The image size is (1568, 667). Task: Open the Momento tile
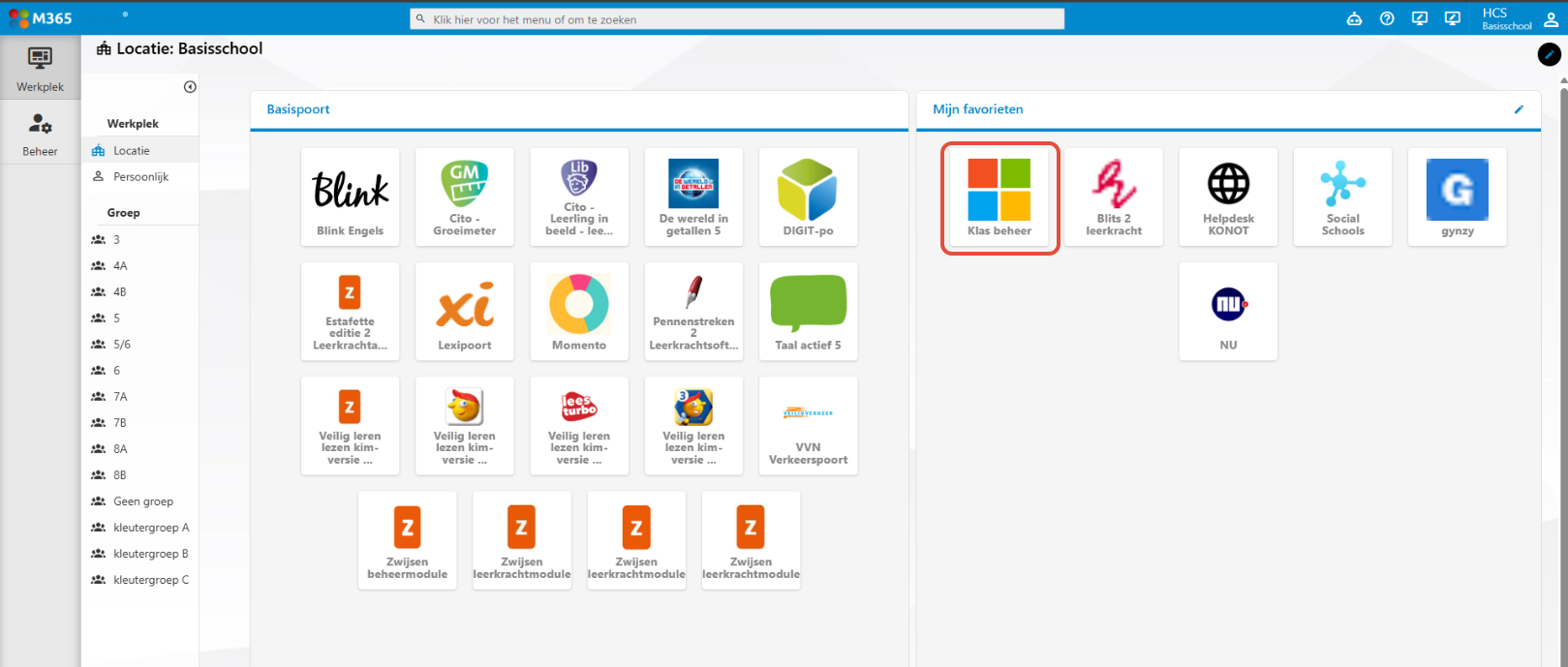click(x=579, y=311)
